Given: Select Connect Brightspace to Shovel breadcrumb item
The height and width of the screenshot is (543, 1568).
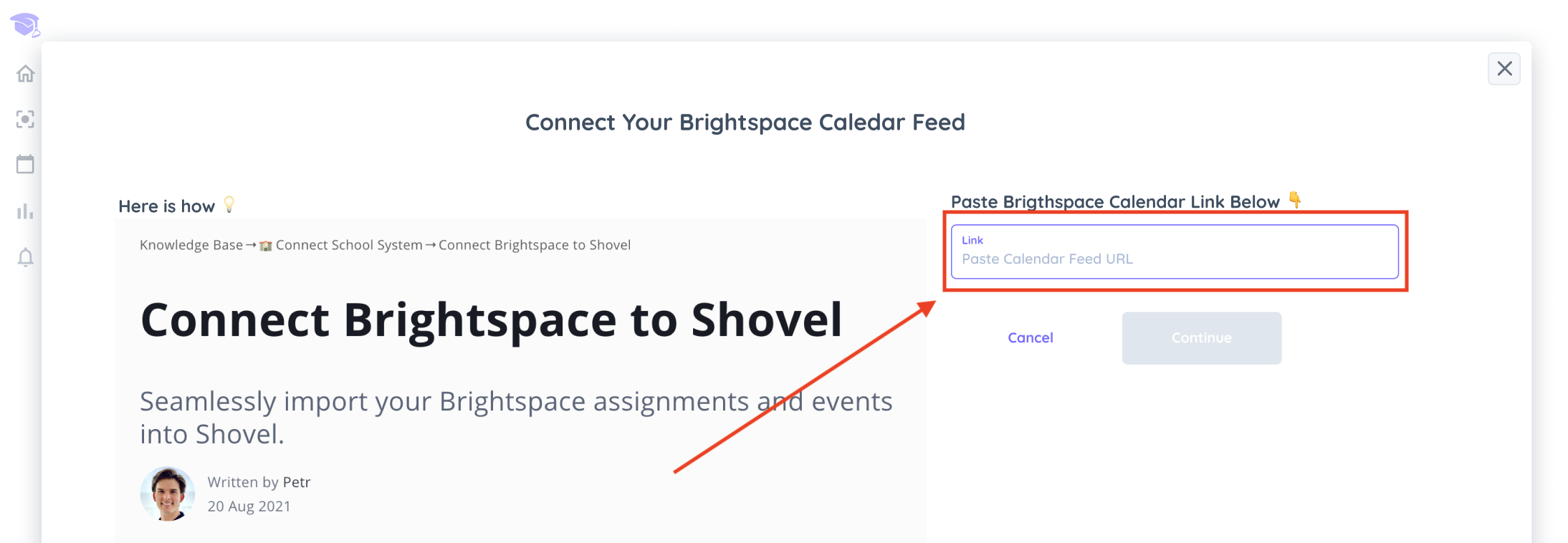Looking at the screenshot, I should point(535,245).
